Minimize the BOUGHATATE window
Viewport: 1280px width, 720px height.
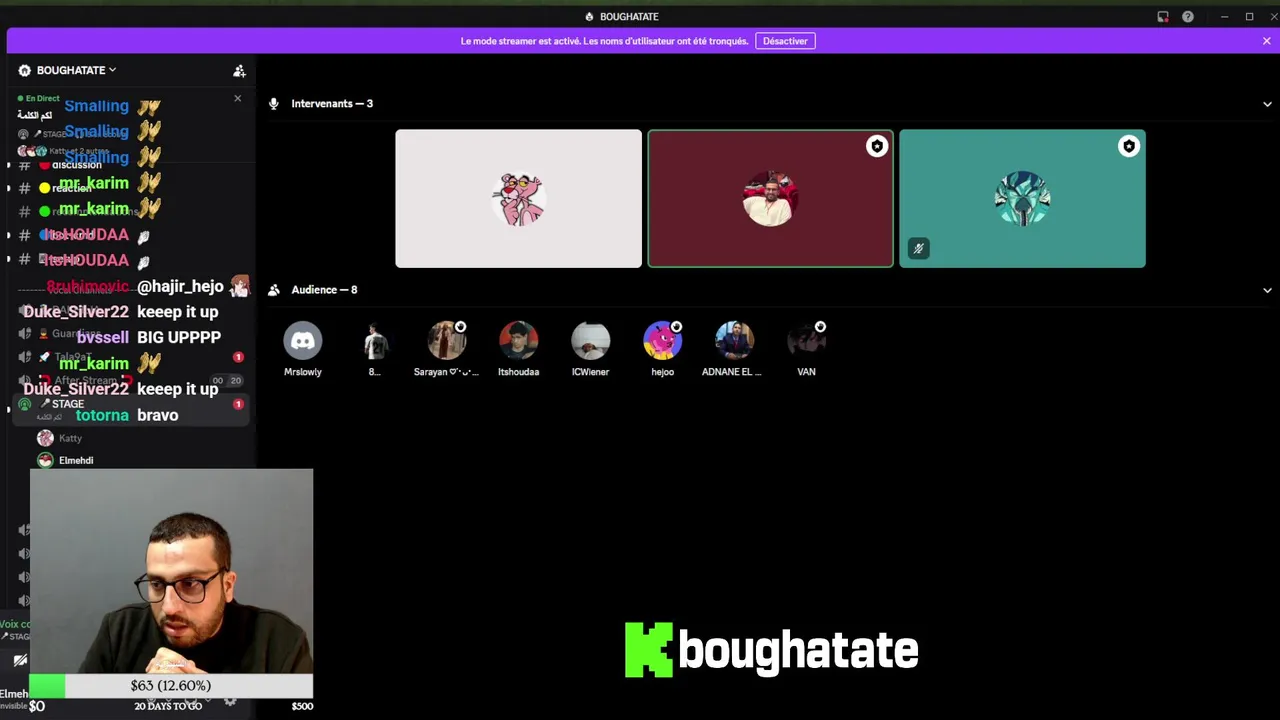click(1224, 17)
